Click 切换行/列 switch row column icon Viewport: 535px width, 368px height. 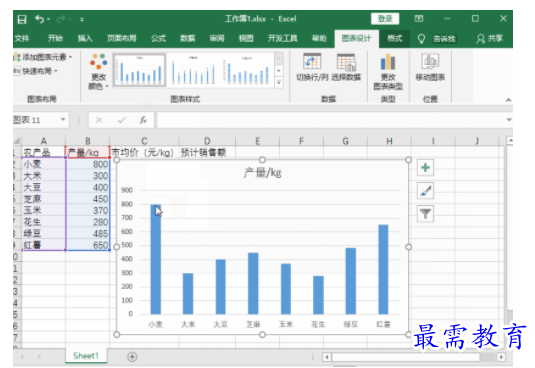pos(312,68)
